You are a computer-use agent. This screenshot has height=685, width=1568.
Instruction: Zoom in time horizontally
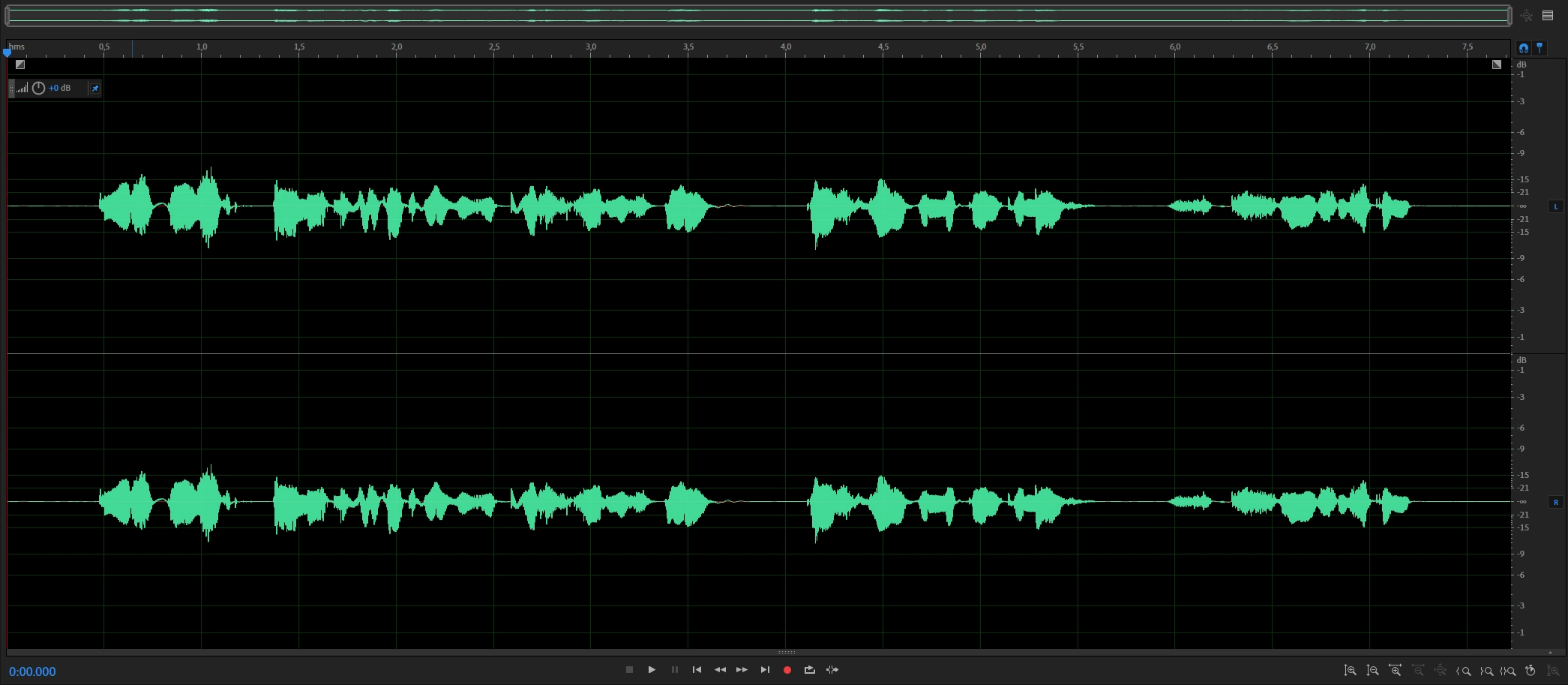(1395, 671)
